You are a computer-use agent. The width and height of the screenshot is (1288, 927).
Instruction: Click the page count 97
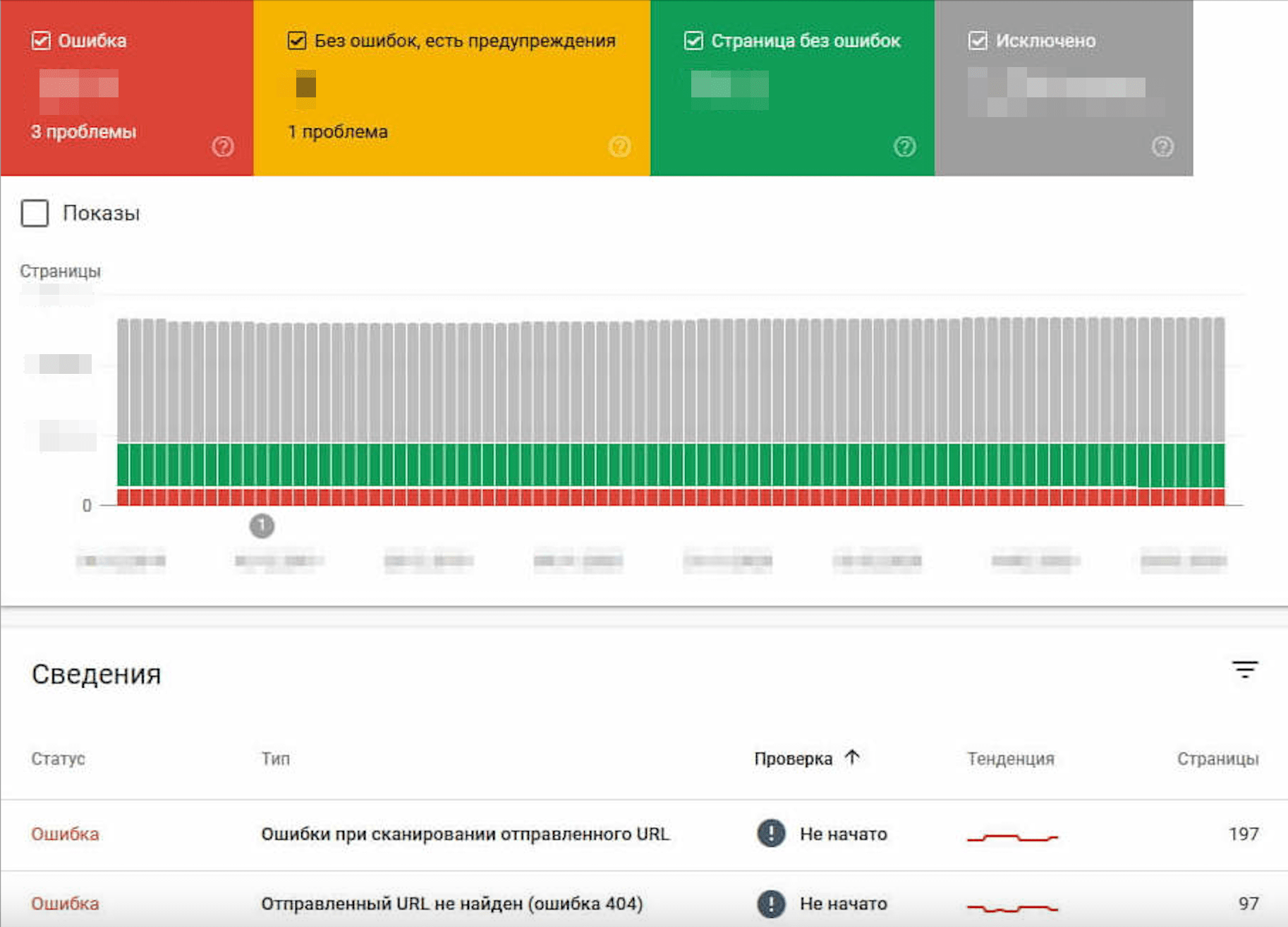(1248, 904)
